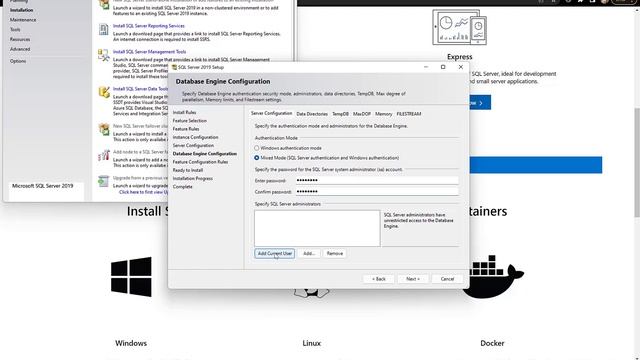Click the Complete step
Viewport: 640px width, 360px height.
[182, 187]
